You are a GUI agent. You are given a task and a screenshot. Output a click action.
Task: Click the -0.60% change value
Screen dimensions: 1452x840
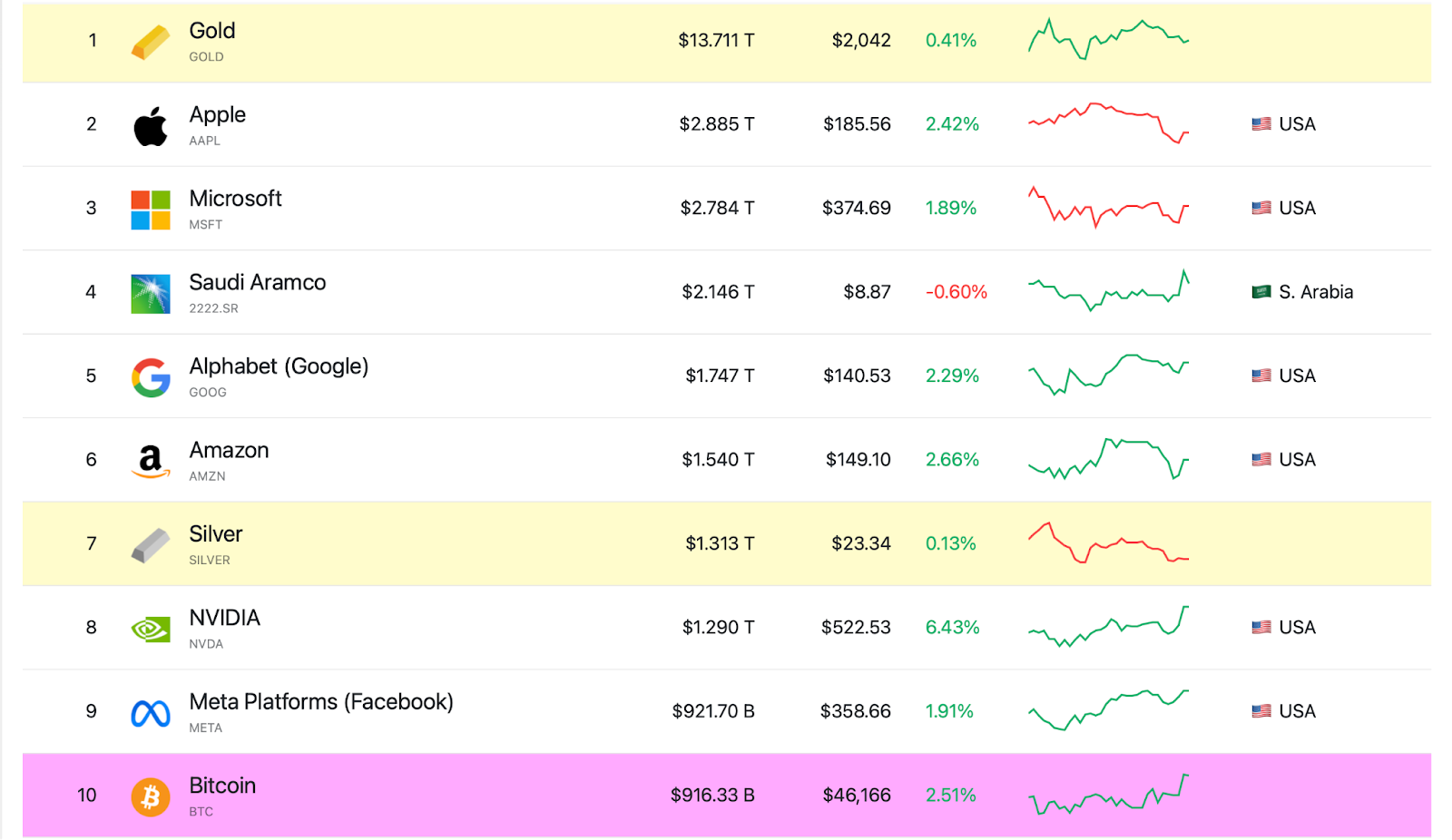[957, 292]
